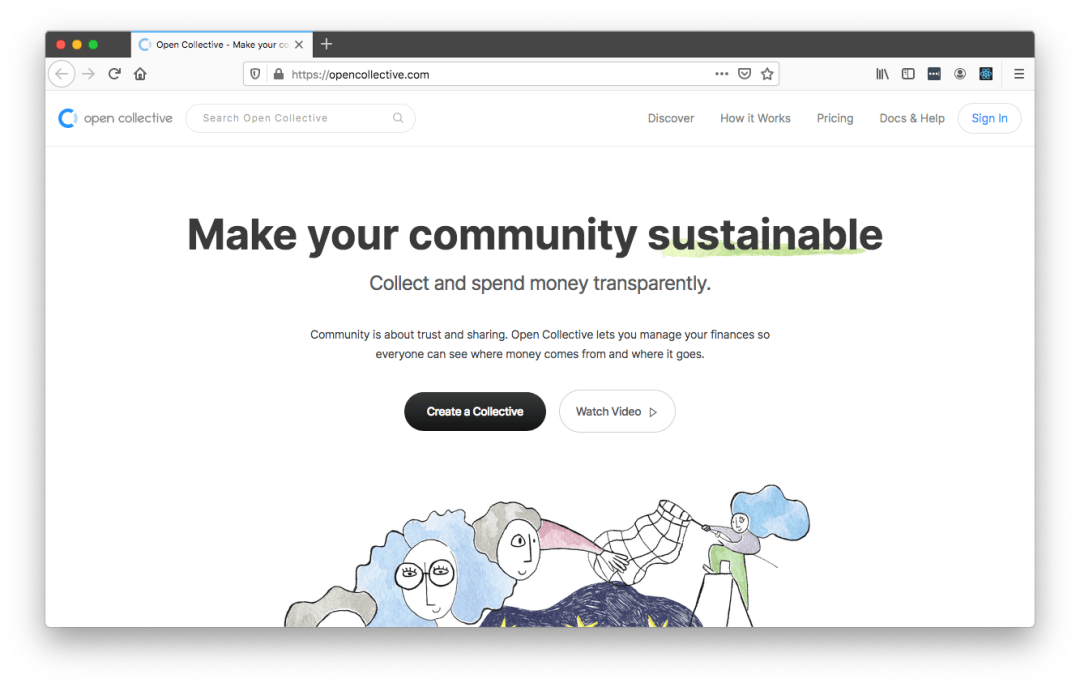Open page actions three-dots menu
The image size is (1080, 687).
tap(721, 74)
